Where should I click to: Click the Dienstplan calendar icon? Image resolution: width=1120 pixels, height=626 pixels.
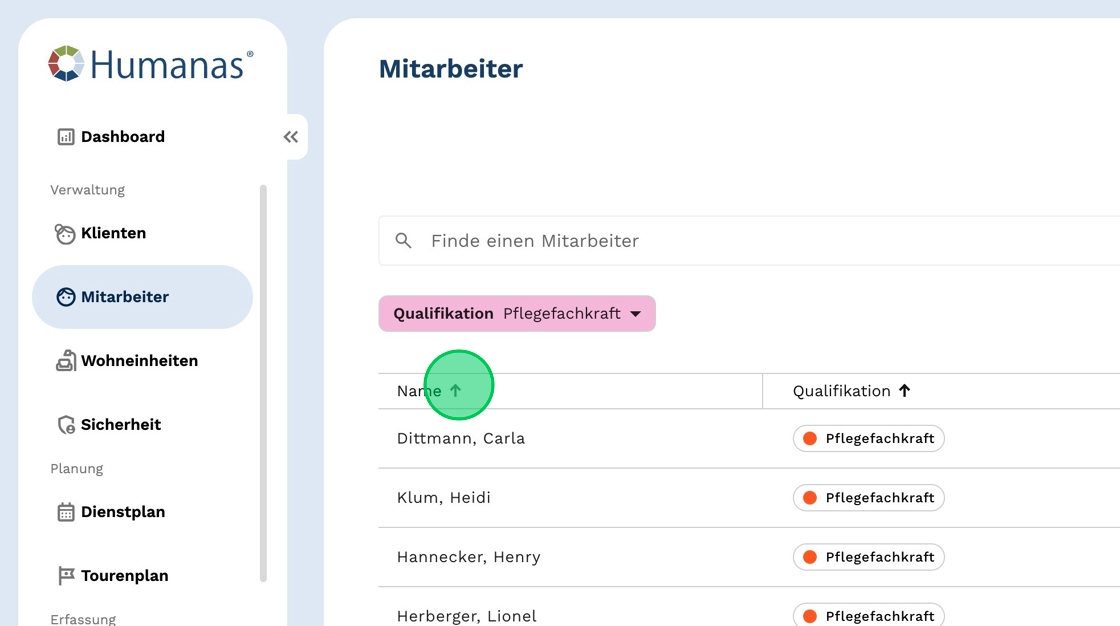(x=66, y=512)
